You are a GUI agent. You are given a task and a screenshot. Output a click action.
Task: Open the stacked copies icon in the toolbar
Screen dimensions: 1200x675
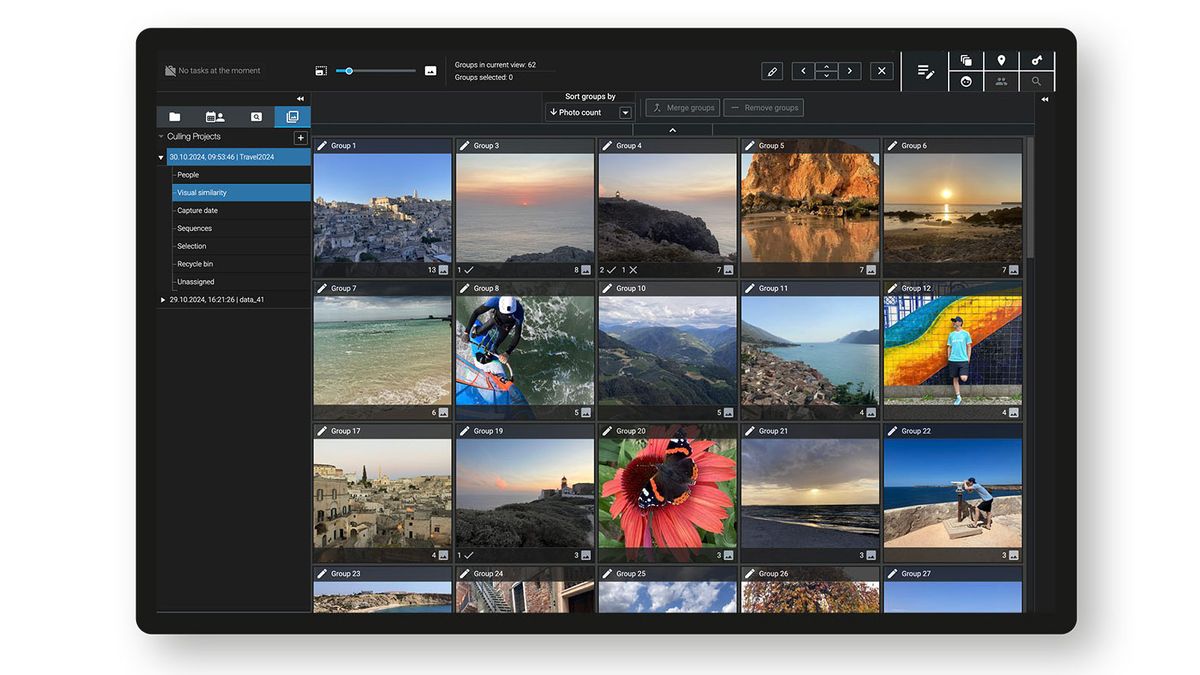[965, 60]
